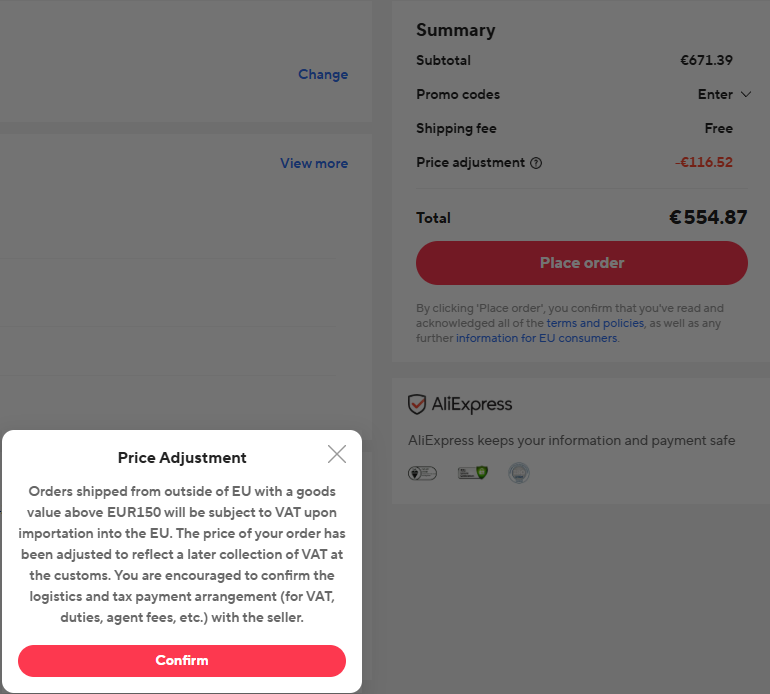This screenshot has width=770, height=694.
Task: Open information for EU consumers link
Action: [536, 338]
